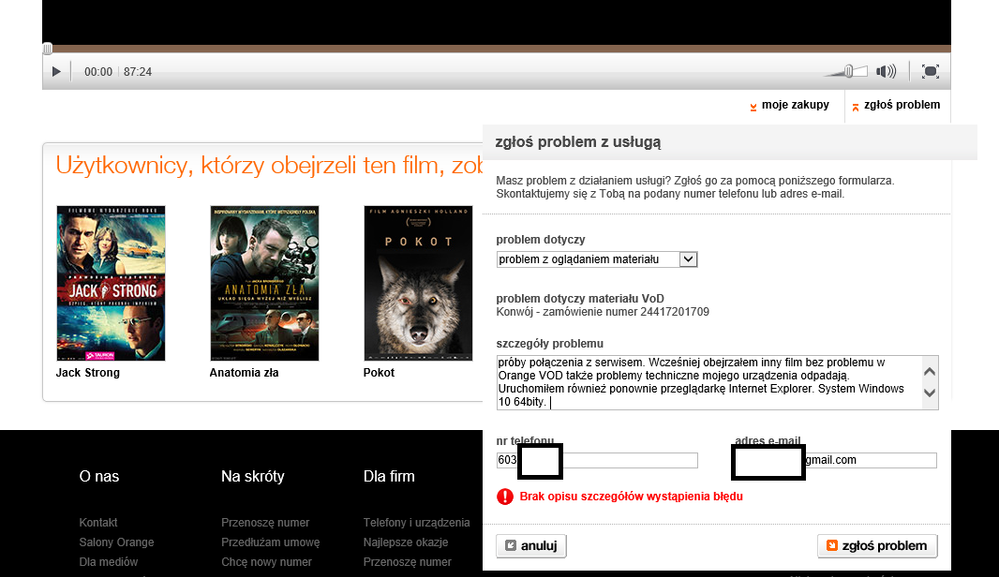Collapse the 'zgłoś problem' tab
The image size is (999, 577).
[x=895, y=105]
